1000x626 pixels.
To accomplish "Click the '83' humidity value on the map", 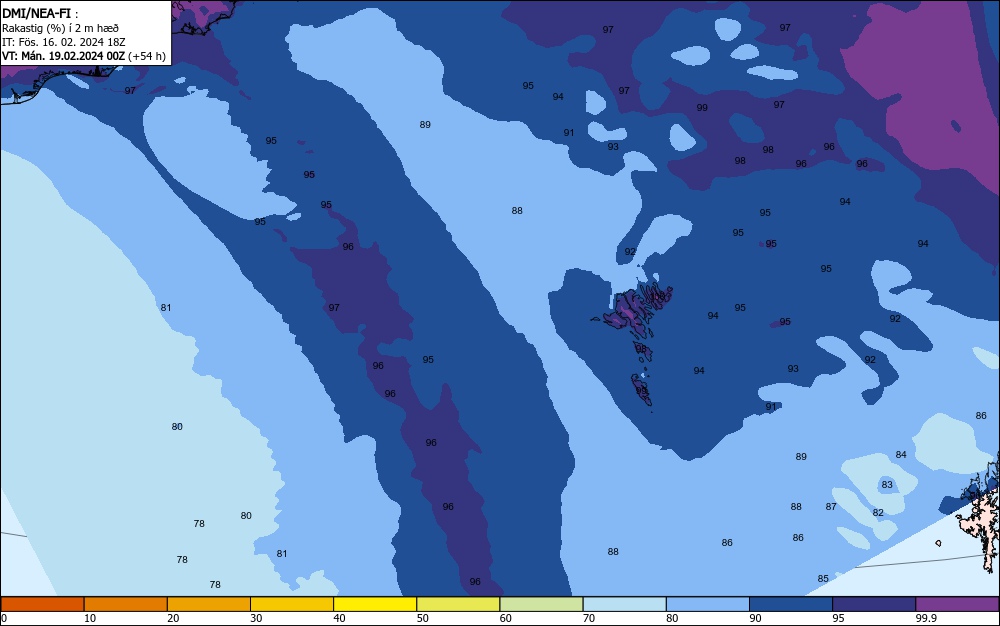I will pos(887,484).
